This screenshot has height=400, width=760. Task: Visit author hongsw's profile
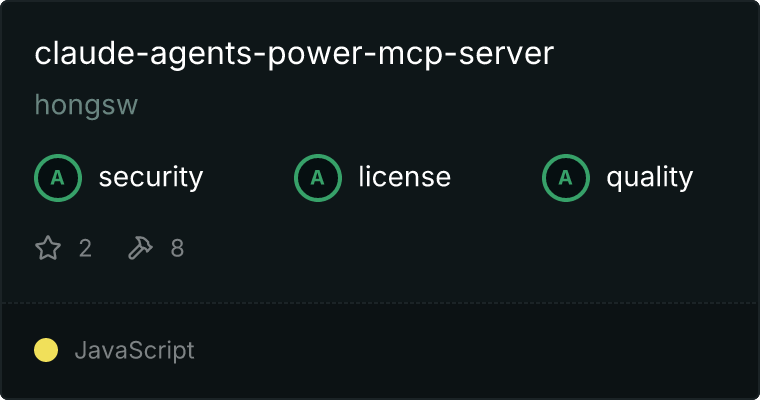tap(86, 105)
